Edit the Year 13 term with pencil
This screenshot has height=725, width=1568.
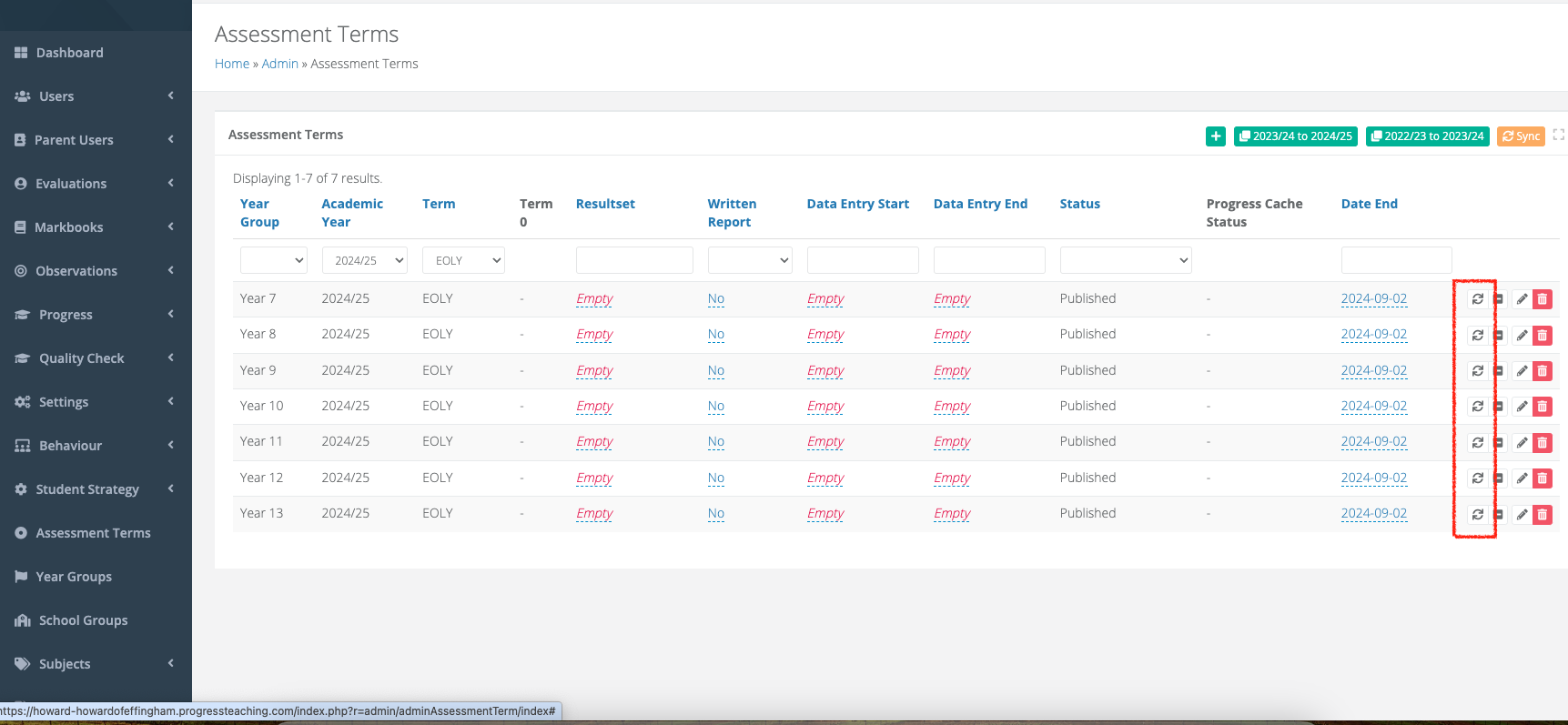(x=1522, y=515)
